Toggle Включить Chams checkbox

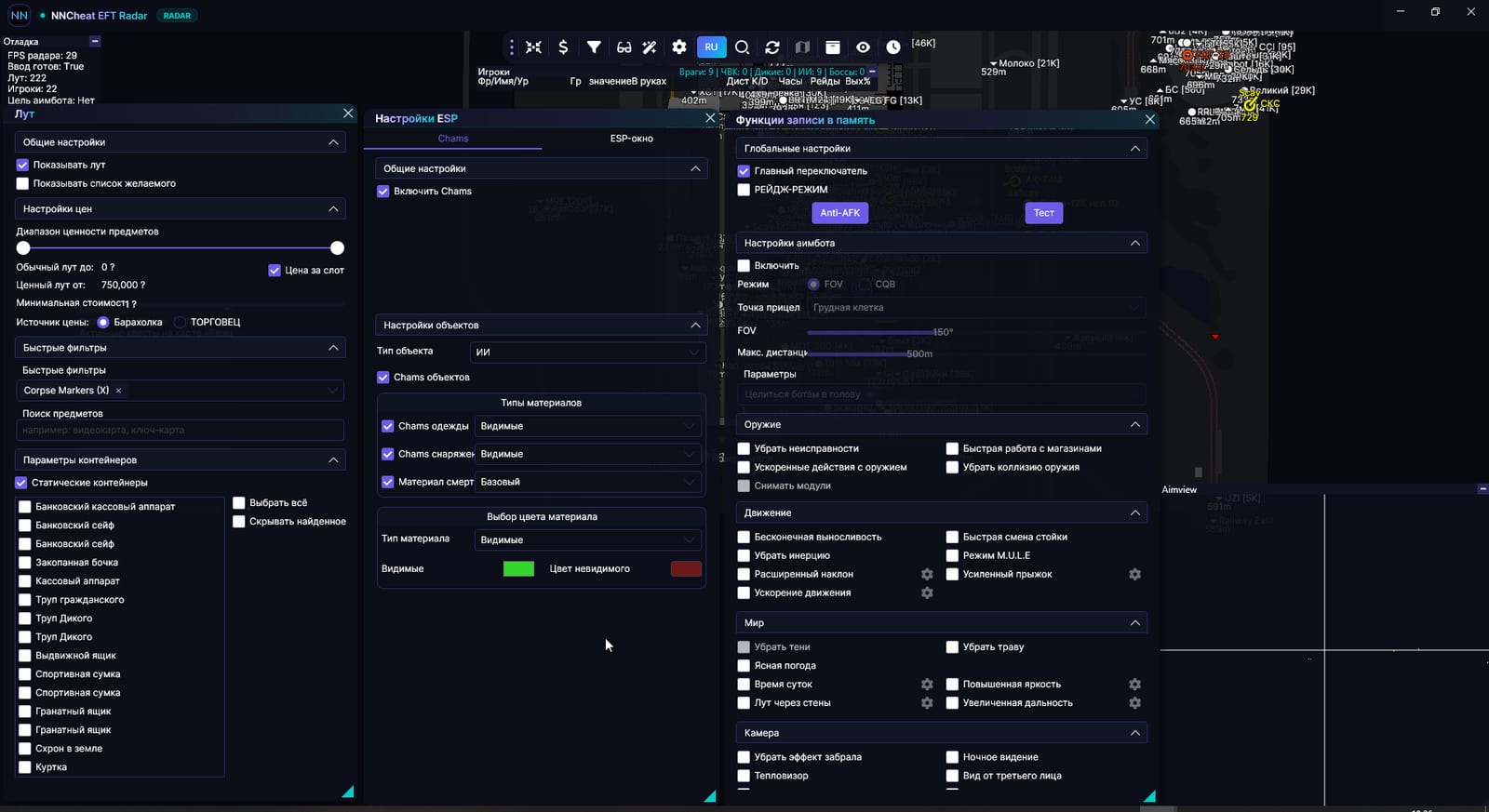click(x=382, y=192)
